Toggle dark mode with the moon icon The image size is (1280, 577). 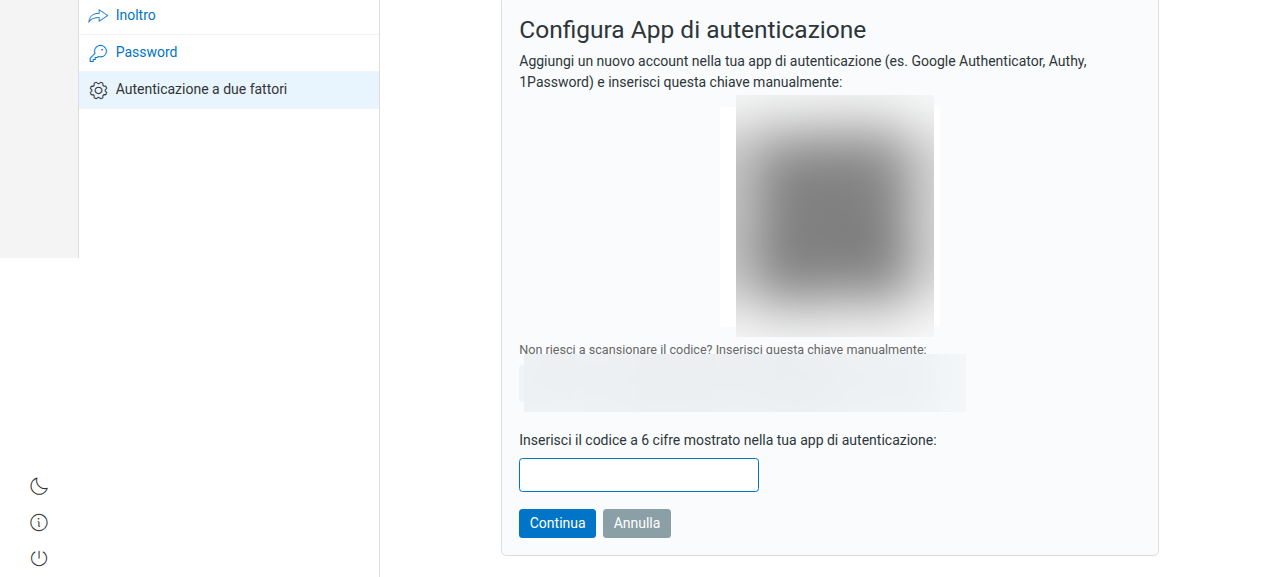[x=39, y=487]
